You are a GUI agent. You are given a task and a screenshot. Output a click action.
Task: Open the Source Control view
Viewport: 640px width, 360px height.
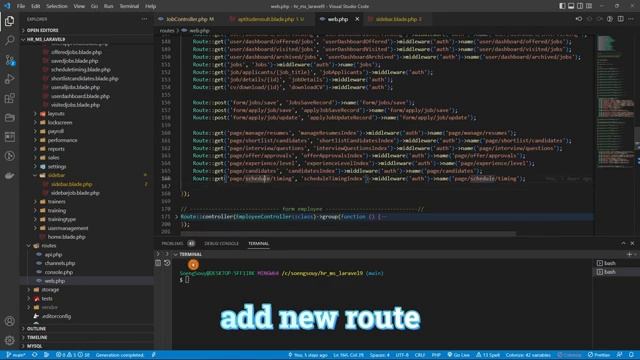9,60
